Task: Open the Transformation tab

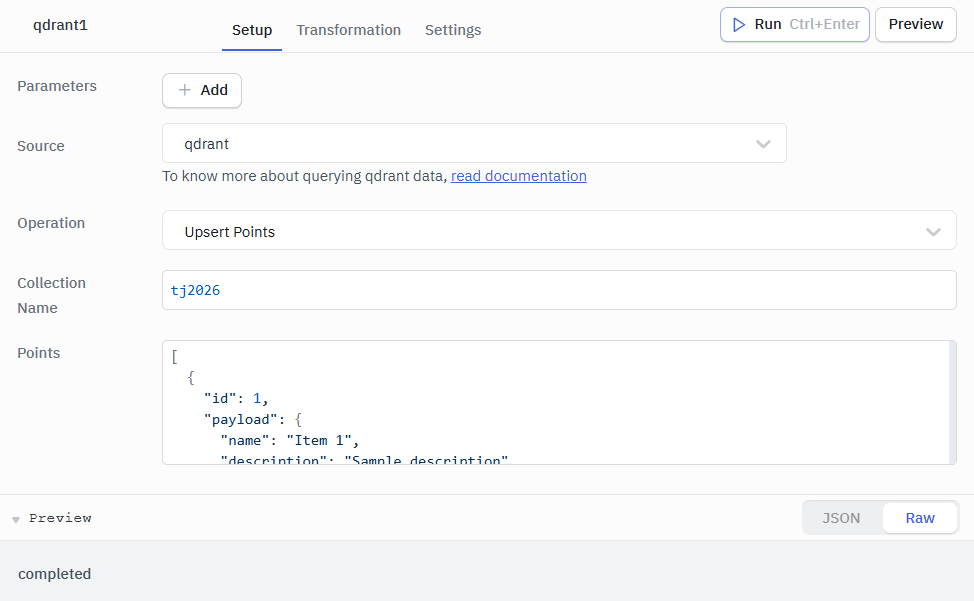Action: [348, 30]
